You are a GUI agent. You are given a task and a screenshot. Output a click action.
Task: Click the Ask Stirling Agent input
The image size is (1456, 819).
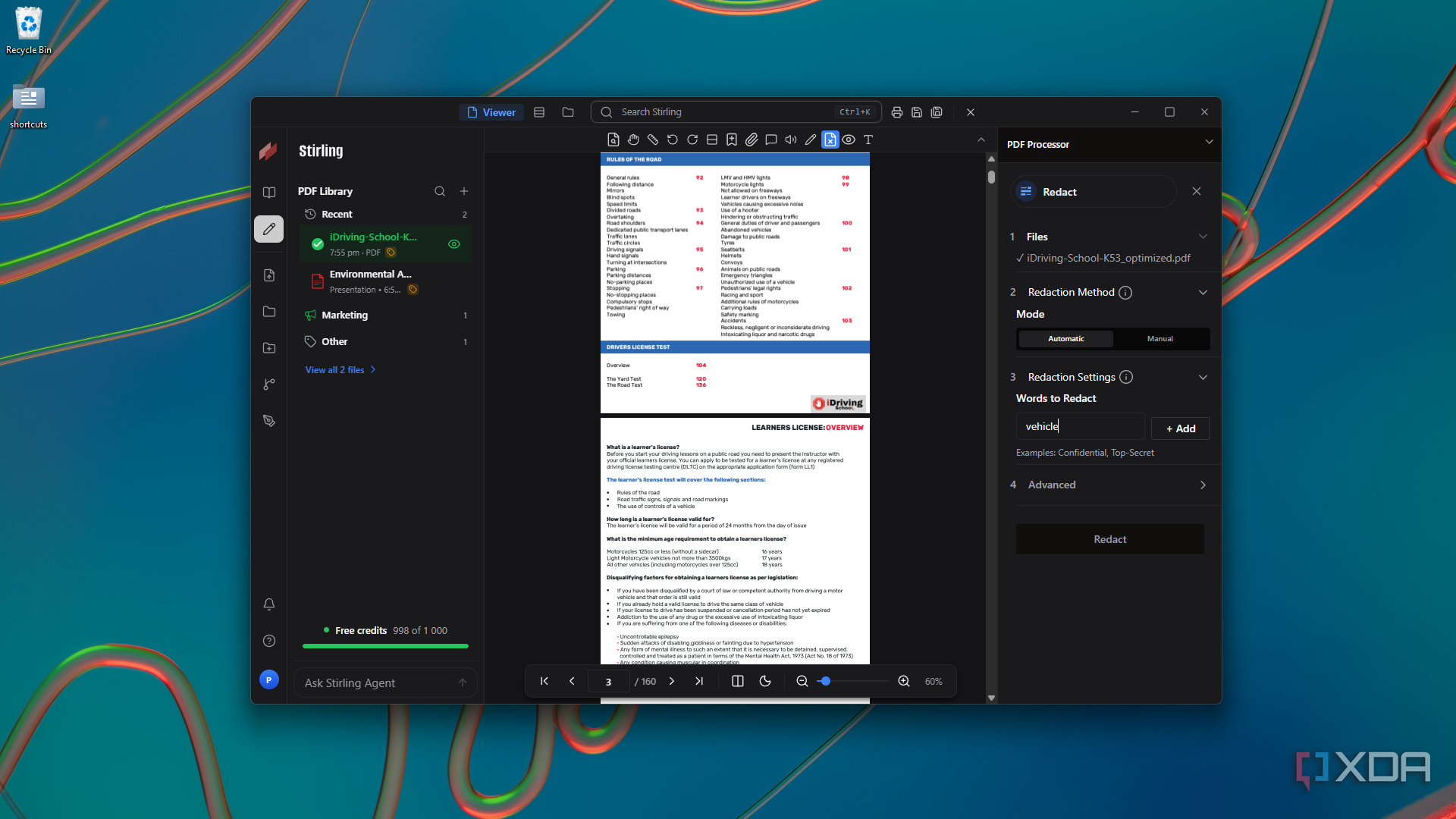(x=385, y=682)
